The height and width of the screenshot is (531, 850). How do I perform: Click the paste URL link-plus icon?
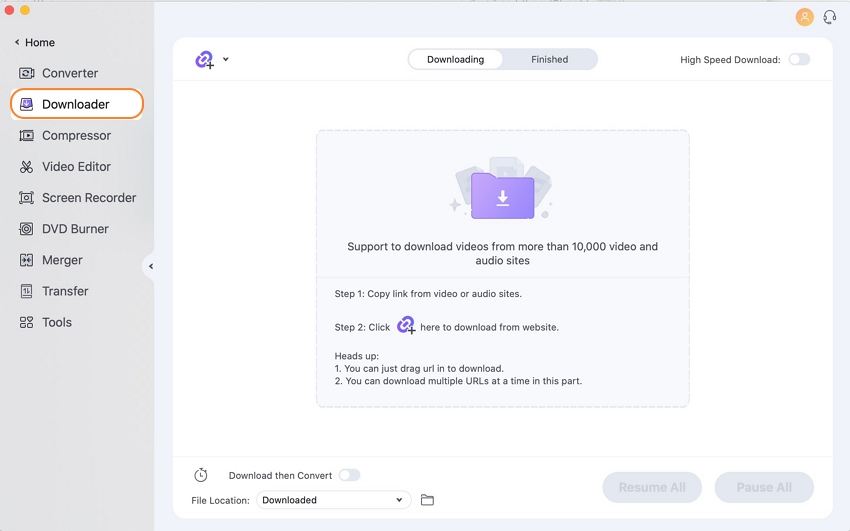click(204, 60)
